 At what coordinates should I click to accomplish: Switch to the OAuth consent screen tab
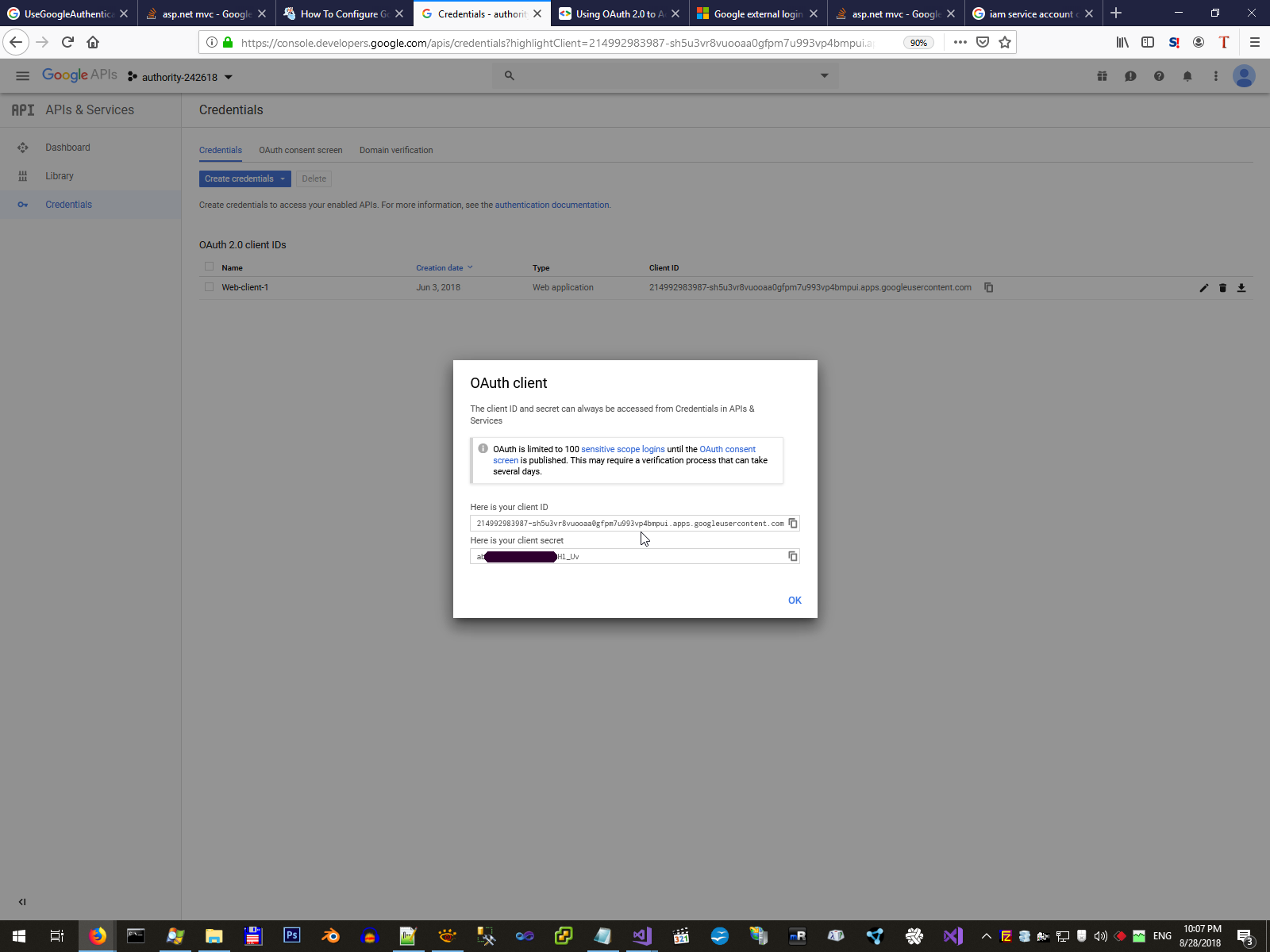point(301,150)
